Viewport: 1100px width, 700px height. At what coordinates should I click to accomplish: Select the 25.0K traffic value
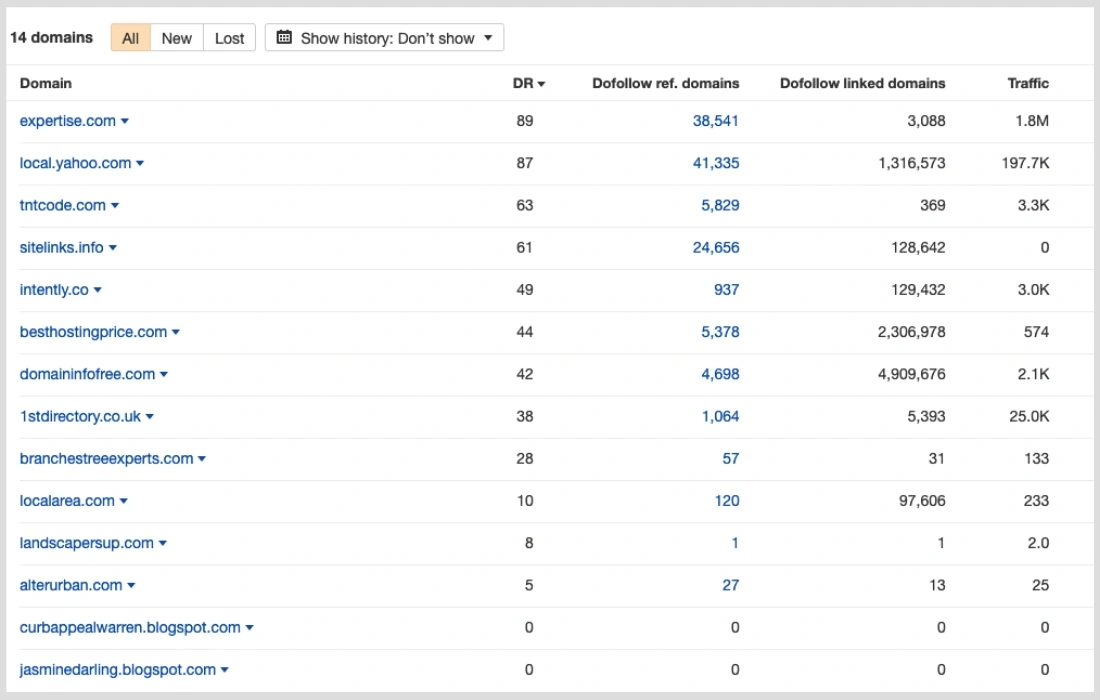1029,416
